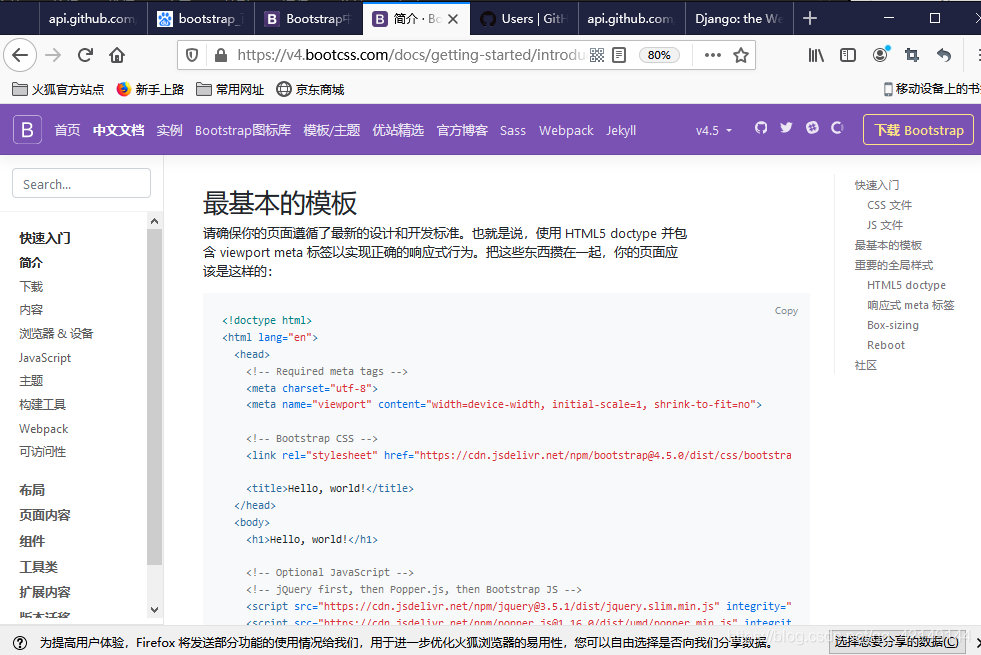Open the page actions three-dot menu

coord(713,55)
